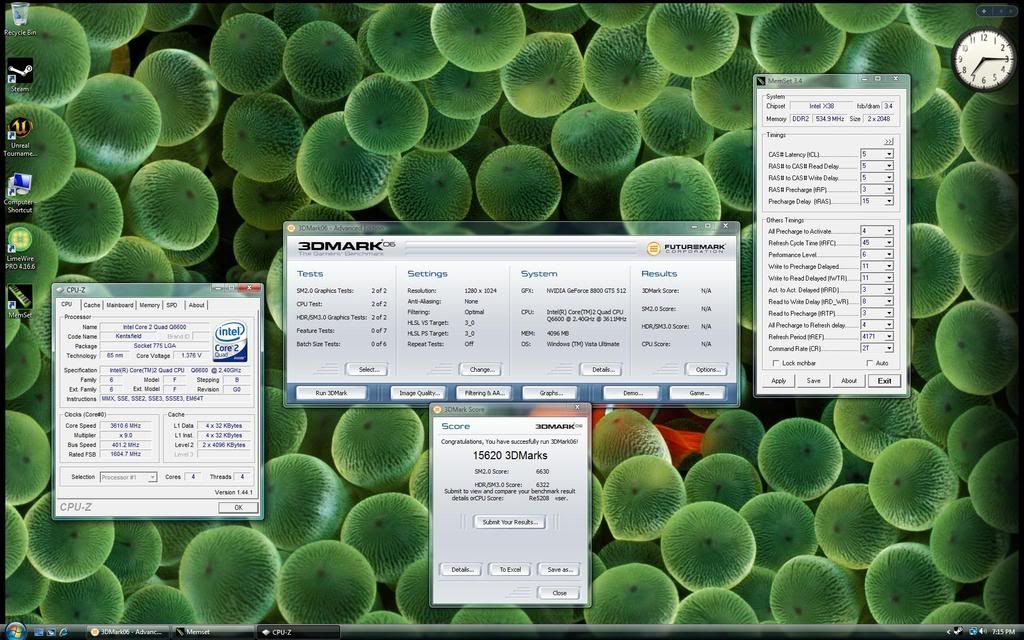The width and height of the screenshot is (1024, 640).
Task: Select the Computer Shortcut desktop icon
Action: coord(20,193)
